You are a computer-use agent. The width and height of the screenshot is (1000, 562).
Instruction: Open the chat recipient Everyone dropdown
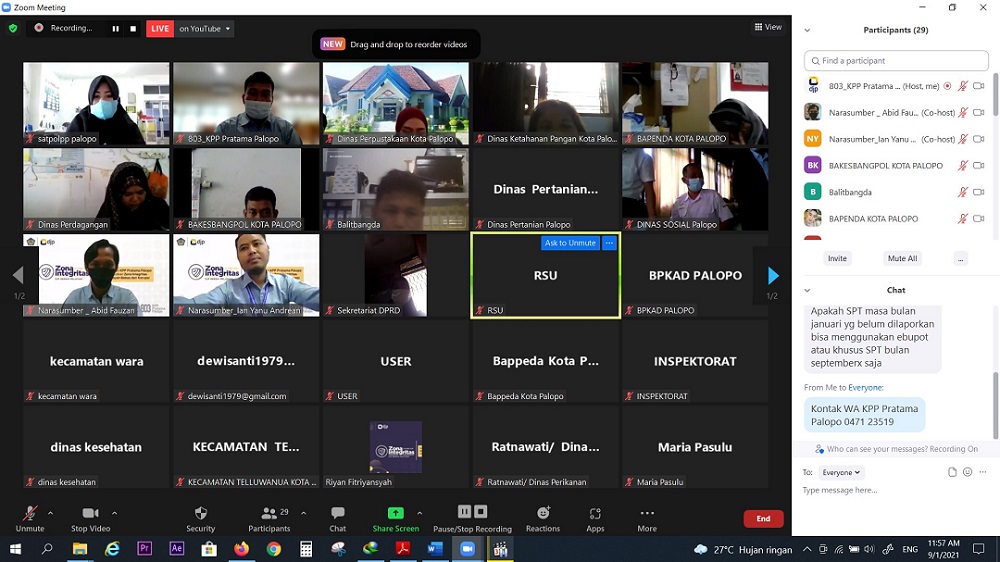[840, 472]
